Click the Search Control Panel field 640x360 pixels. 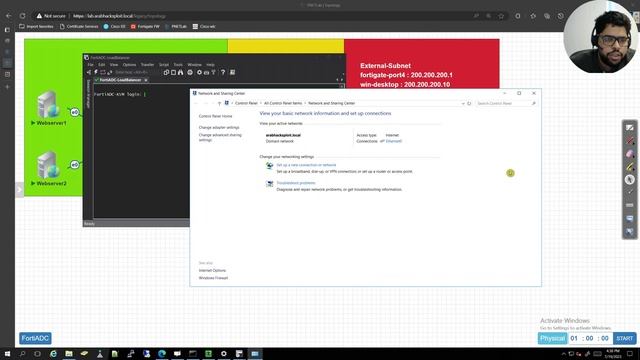(x=505, y=103)
